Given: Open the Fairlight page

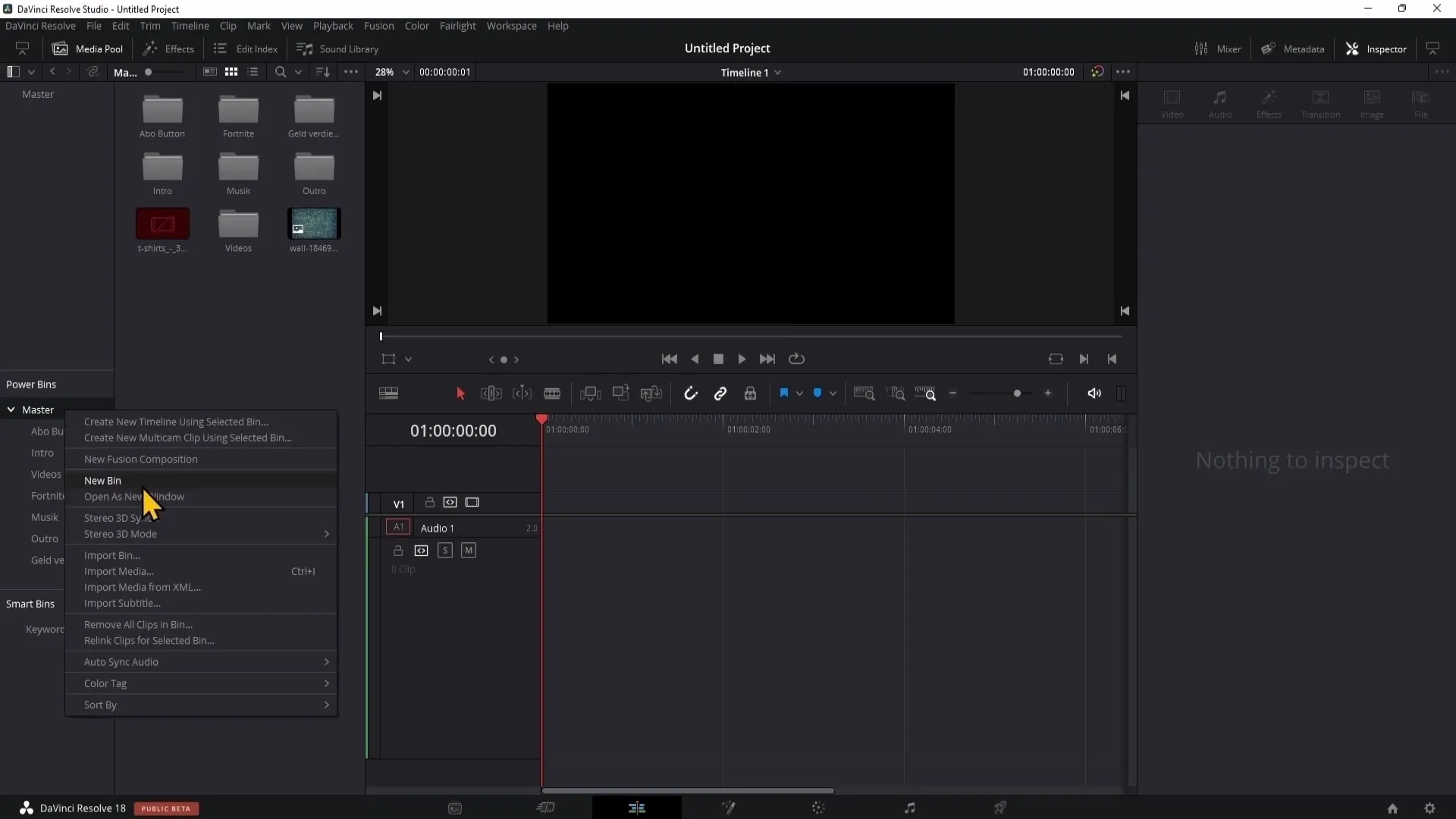Looking at the screenshot, I should pyautogui.click(x=910, y=808).
